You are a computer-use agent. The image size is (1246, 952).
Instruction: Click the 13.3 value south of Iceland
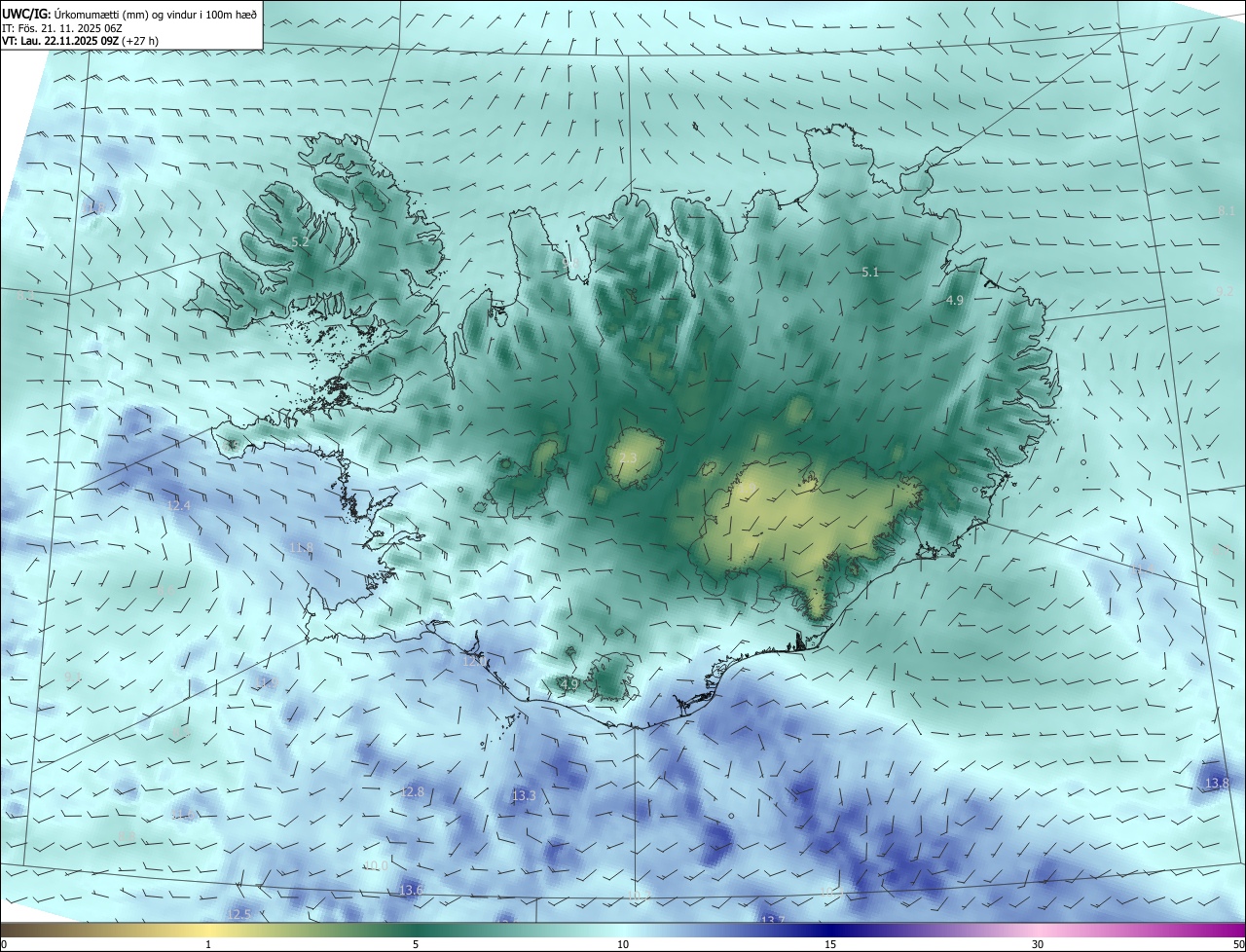tap(524, 796)
